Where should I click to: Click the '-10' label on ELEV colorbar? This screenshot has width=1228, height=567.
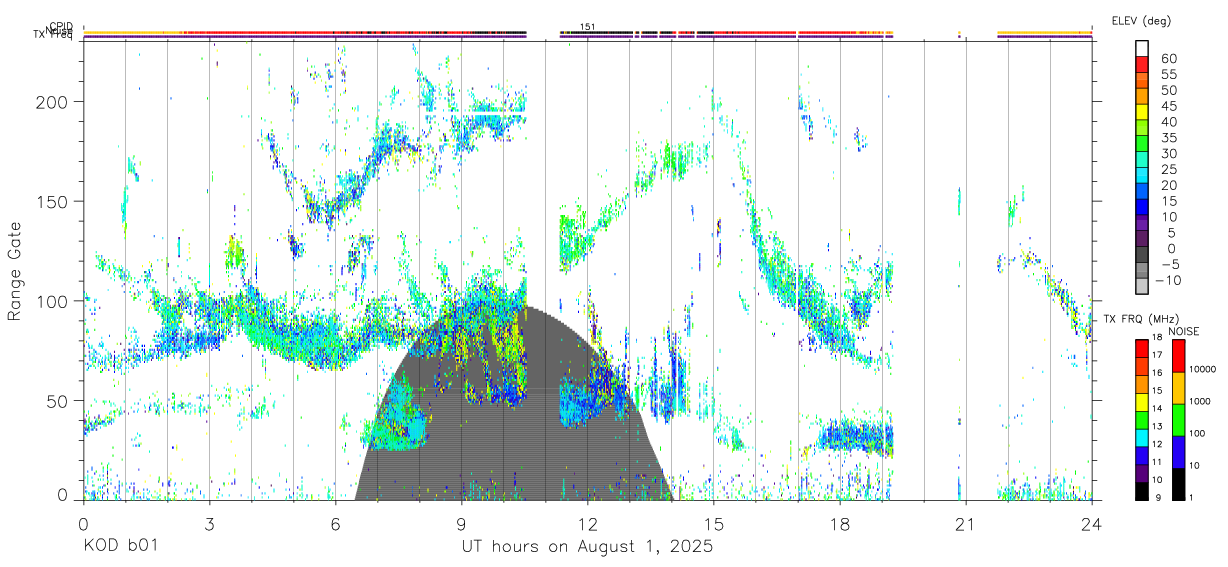(x=1166, y=280)
